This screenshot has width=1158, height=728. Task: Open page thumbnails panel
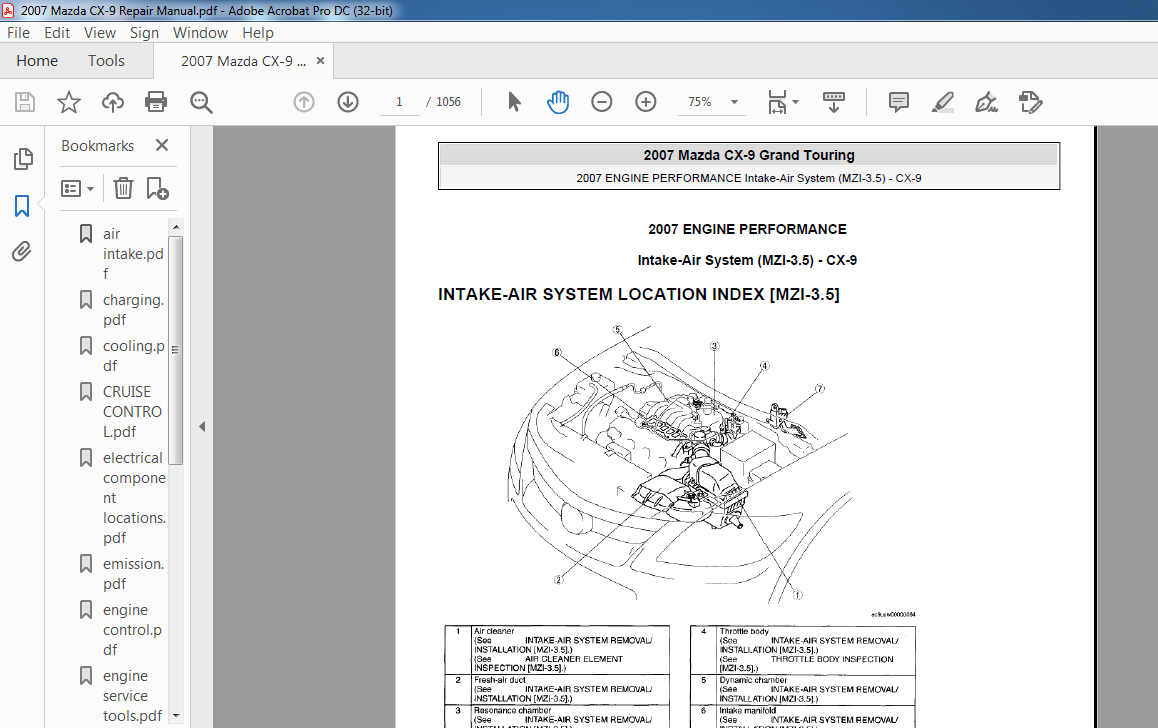(x=23, y=159)
